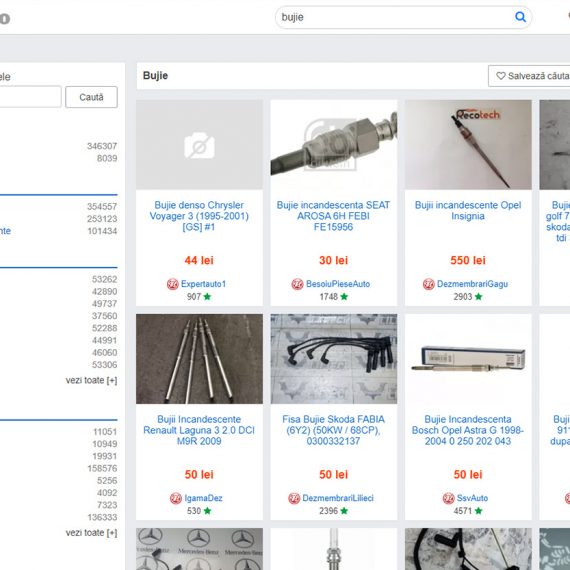
Task: Click green star beside rating 4571
Action: click(x=478, y=511)
